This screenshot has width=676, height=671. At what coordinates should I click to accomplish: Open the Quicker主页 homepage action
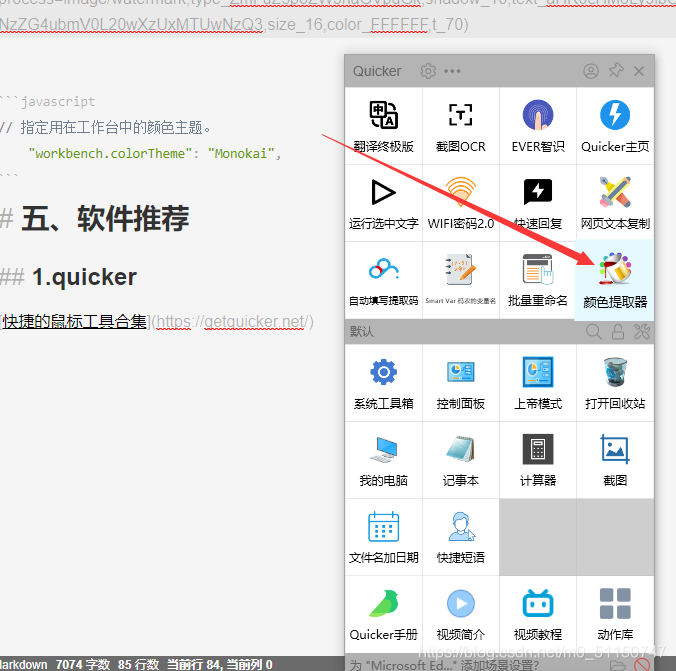tap(615, 125)
